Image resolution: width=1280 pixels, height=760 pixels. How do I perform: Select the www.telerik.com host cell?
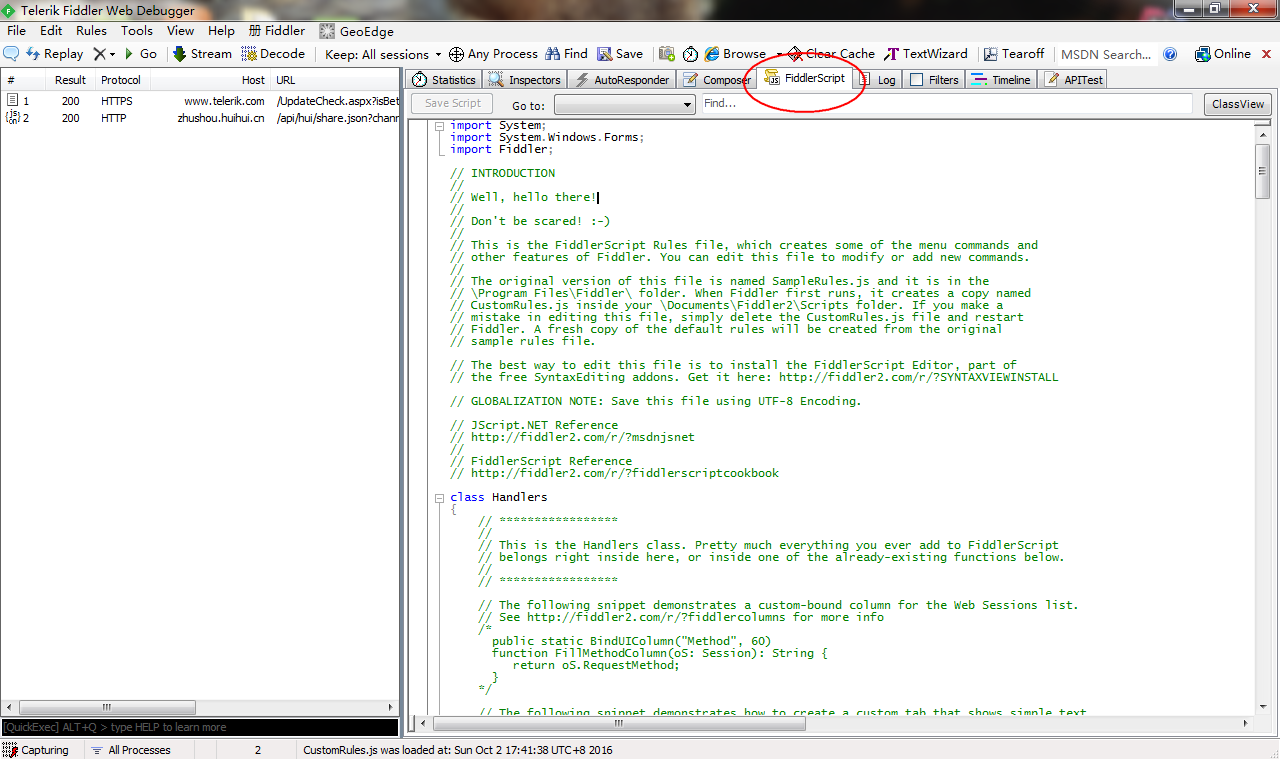(224, 101)
